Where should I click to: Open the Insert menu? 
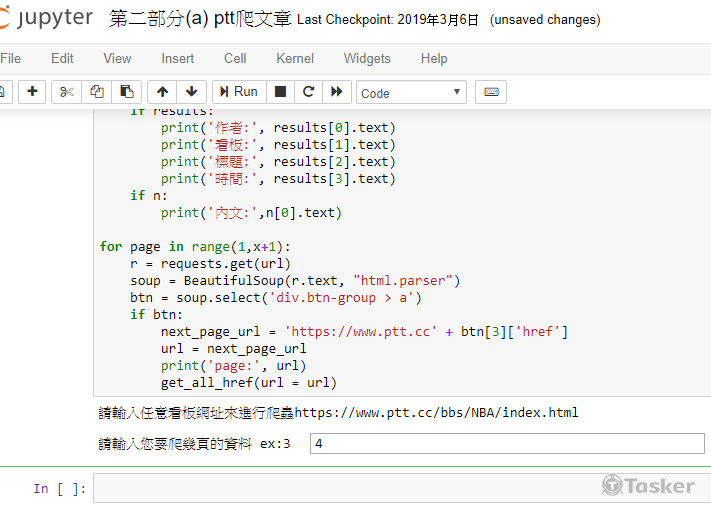(x=178, y=58)
